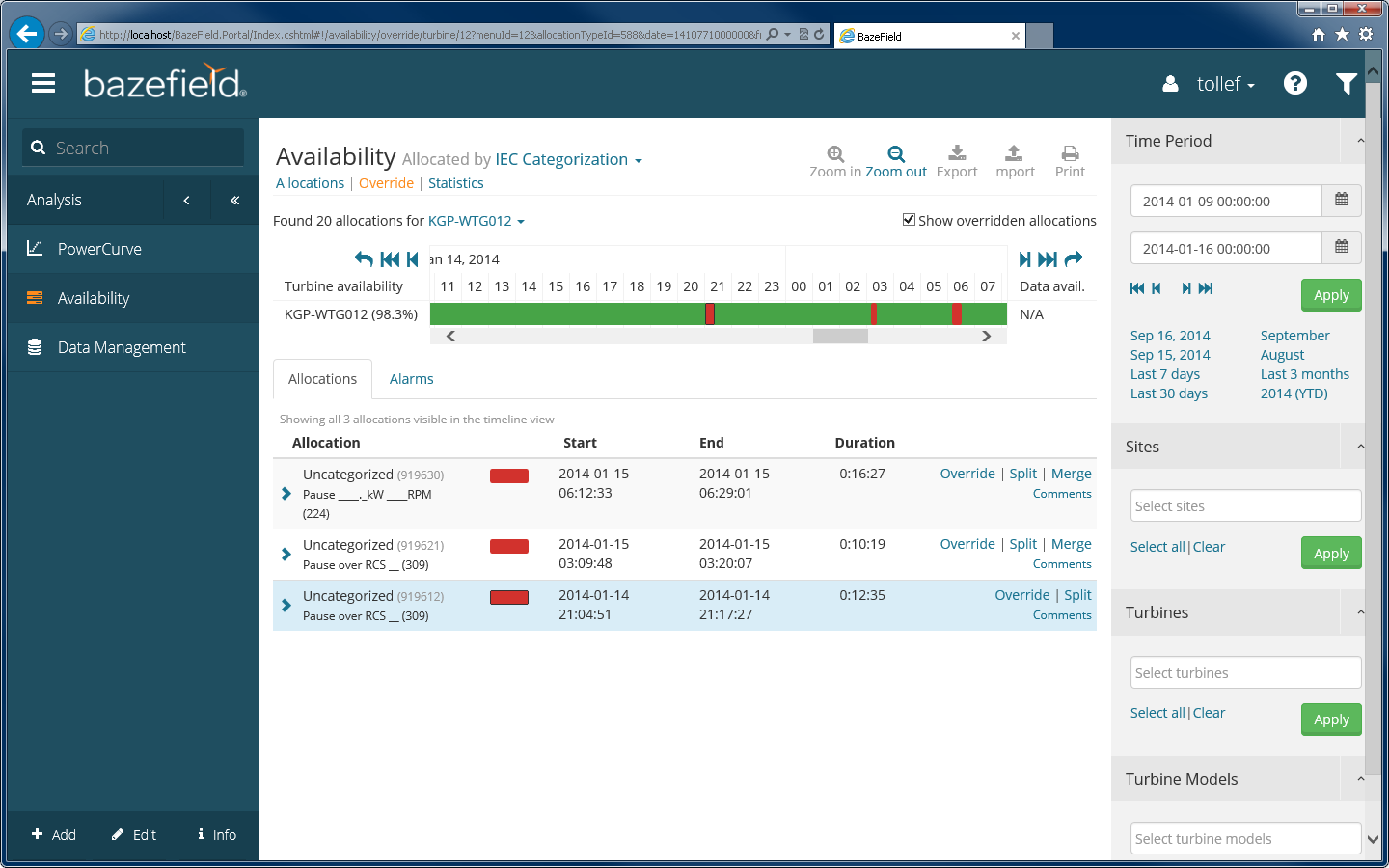
Task: Expand allocation 919612 row
Action: coord(286,606)
